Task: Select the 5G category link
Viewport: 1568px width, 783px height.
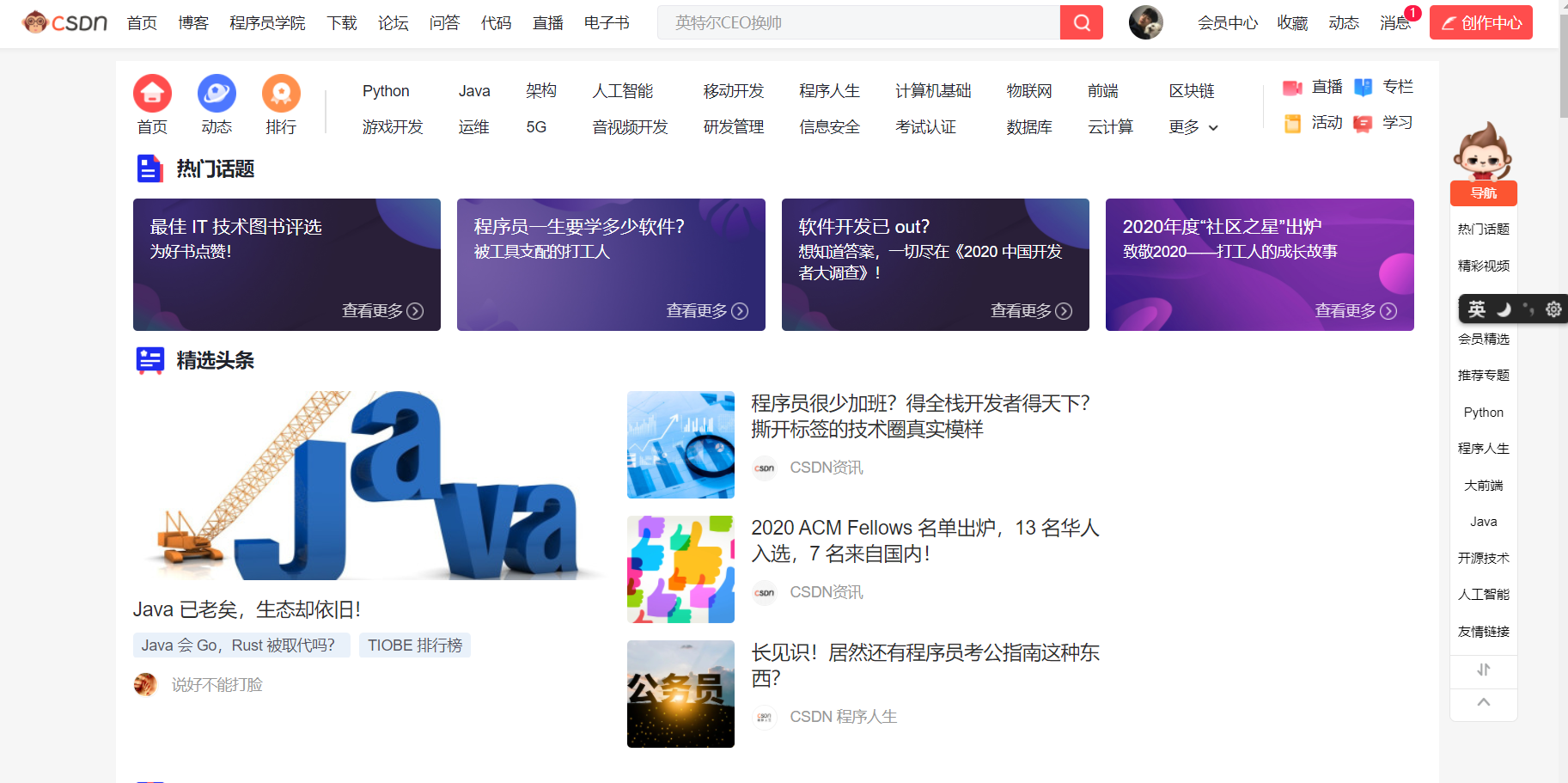Action: coord(536,127)
